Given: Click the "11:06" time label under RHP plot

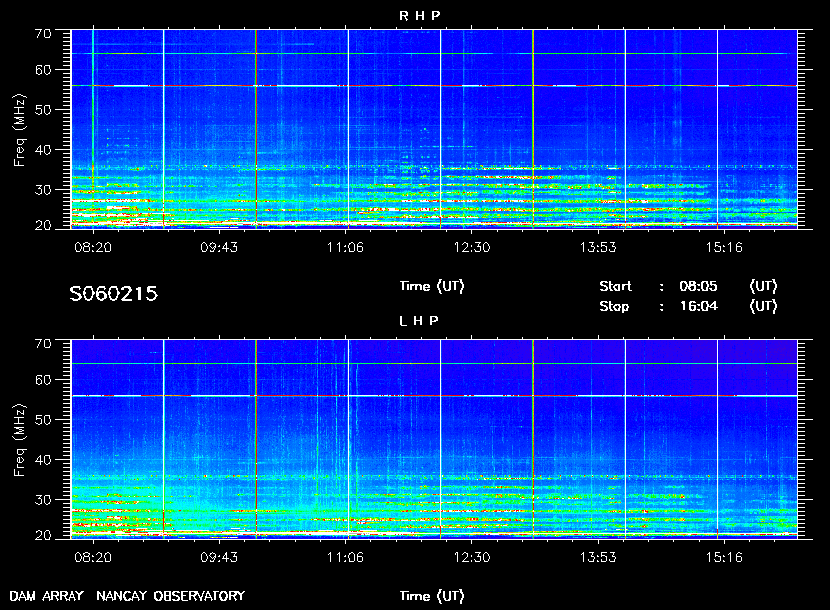Looking at the screenshot, I should click(345, 247).
